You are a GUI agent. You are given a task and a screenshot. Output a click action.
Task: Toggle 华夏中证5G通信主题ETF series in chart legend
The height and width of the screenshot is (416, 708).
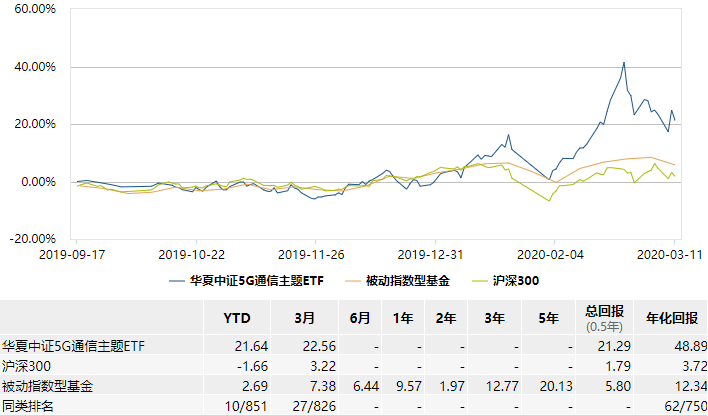coord(250,280)
